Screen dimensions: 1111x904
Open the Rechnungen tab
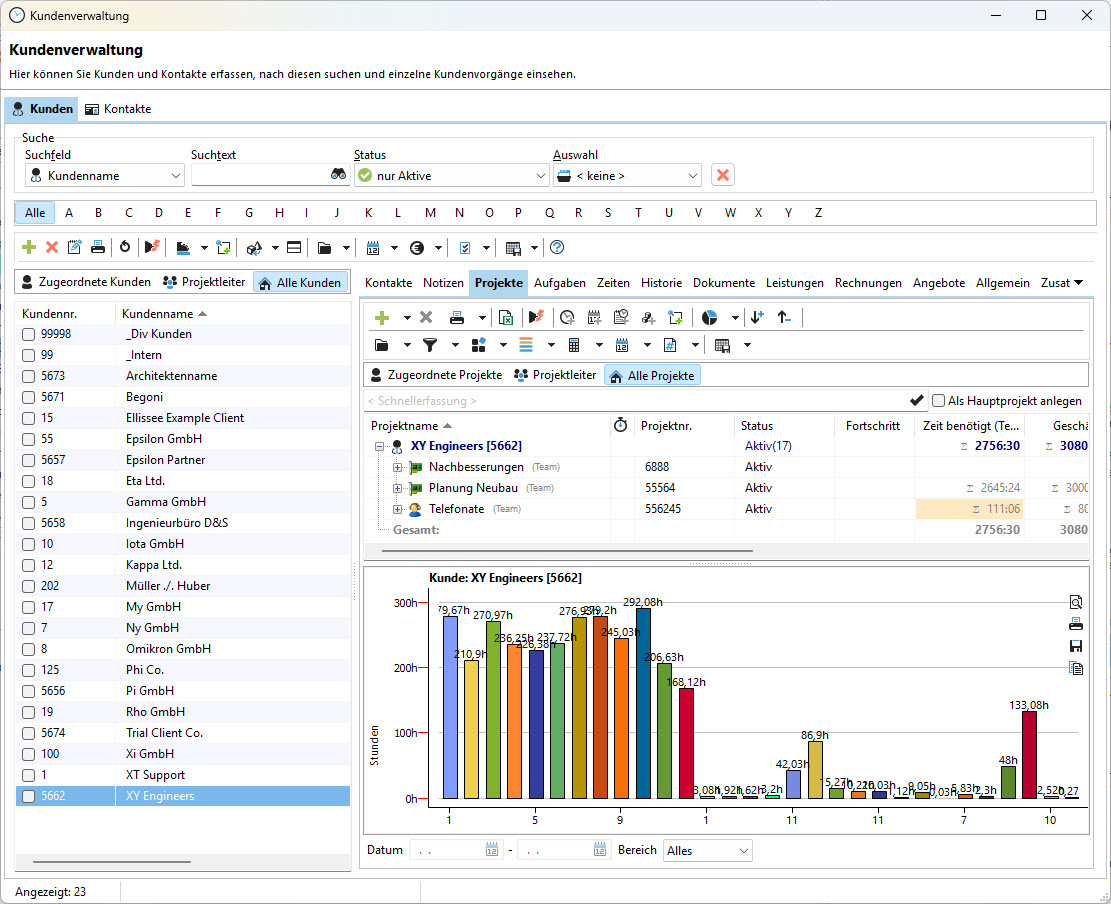(x=868, y=283)
